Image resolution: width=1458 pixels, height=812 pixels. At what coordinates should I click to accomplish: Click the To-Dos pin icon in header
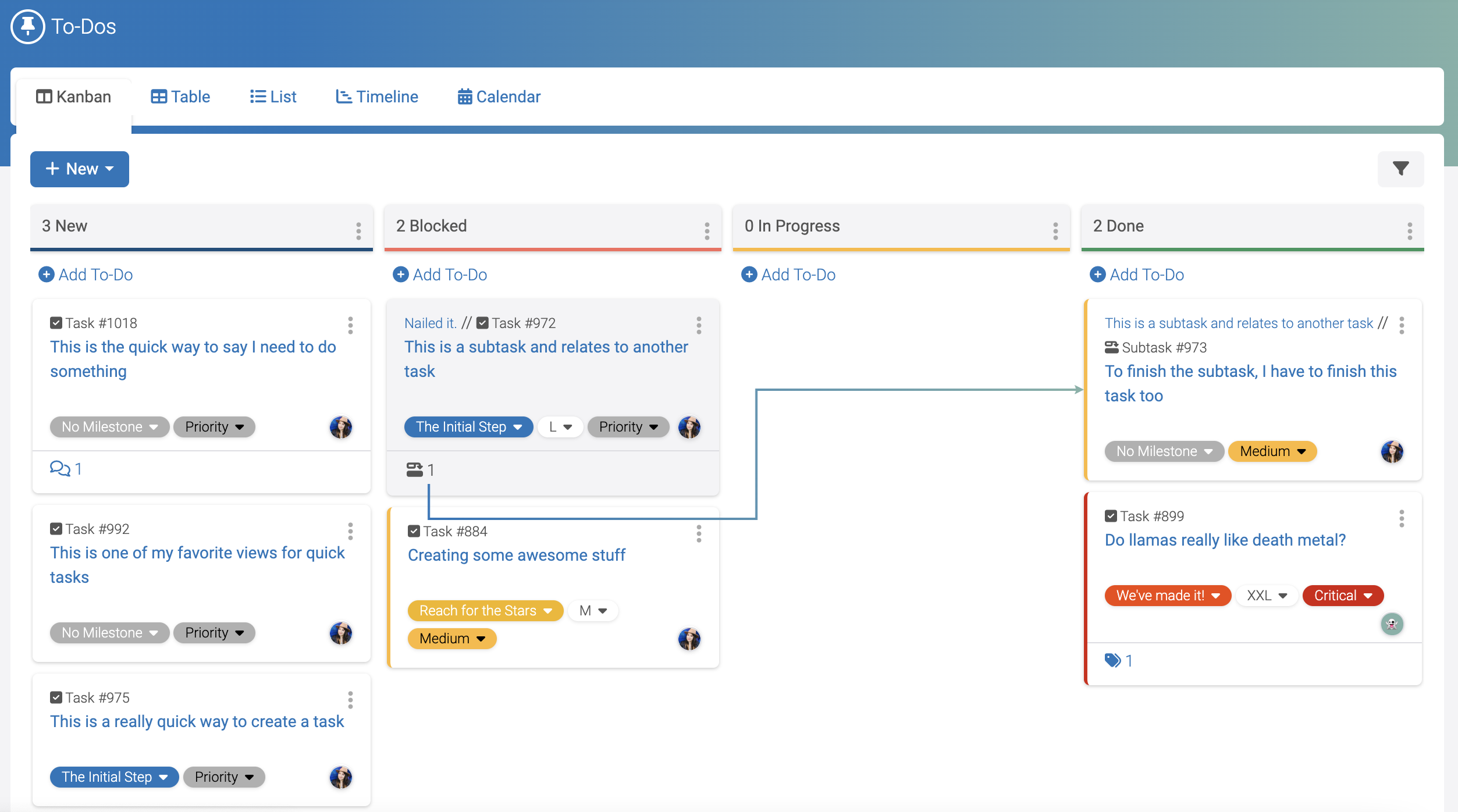[27, 27]
